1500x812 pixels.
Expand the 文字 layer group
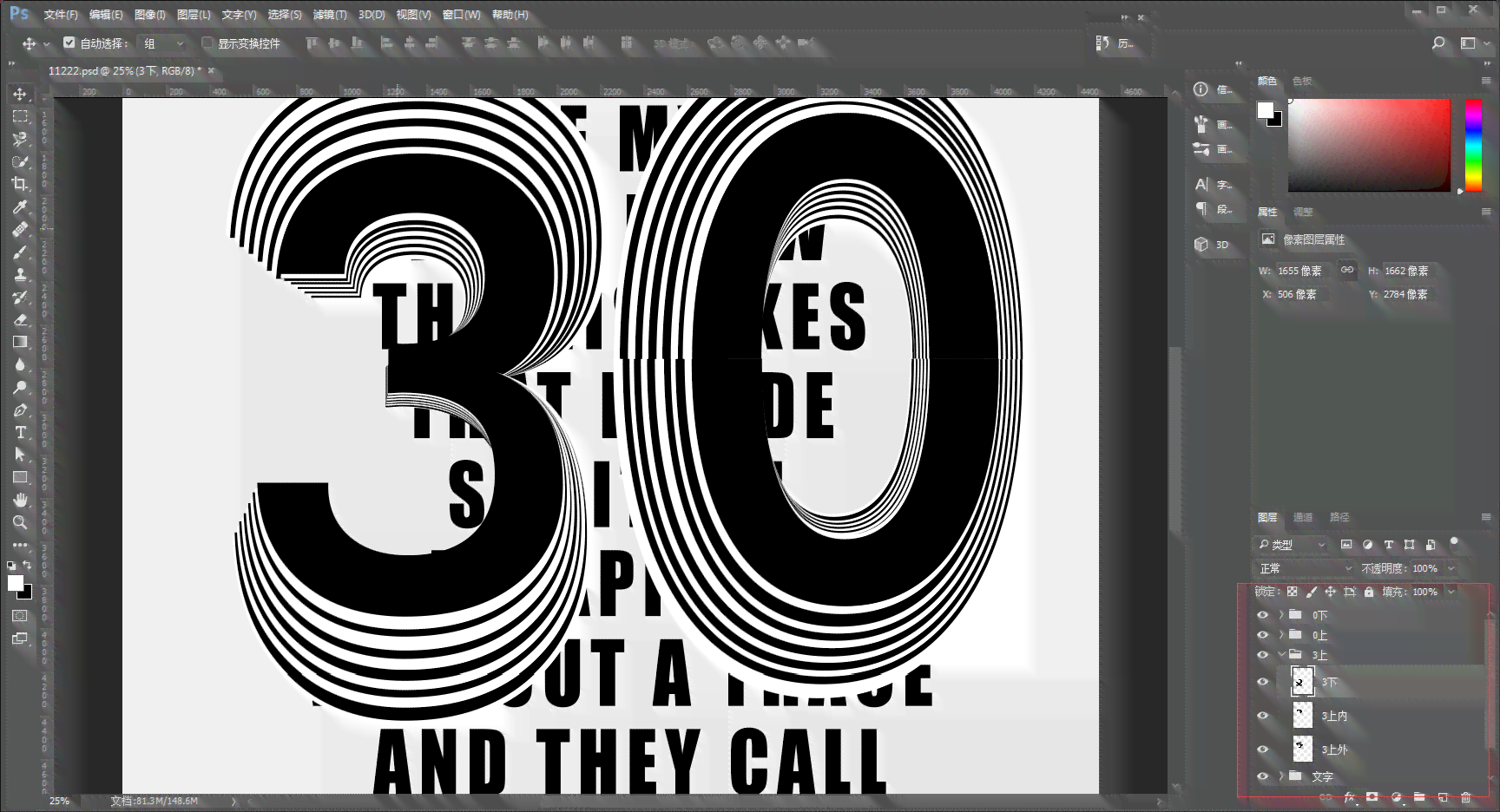[x=1281, y=776]
